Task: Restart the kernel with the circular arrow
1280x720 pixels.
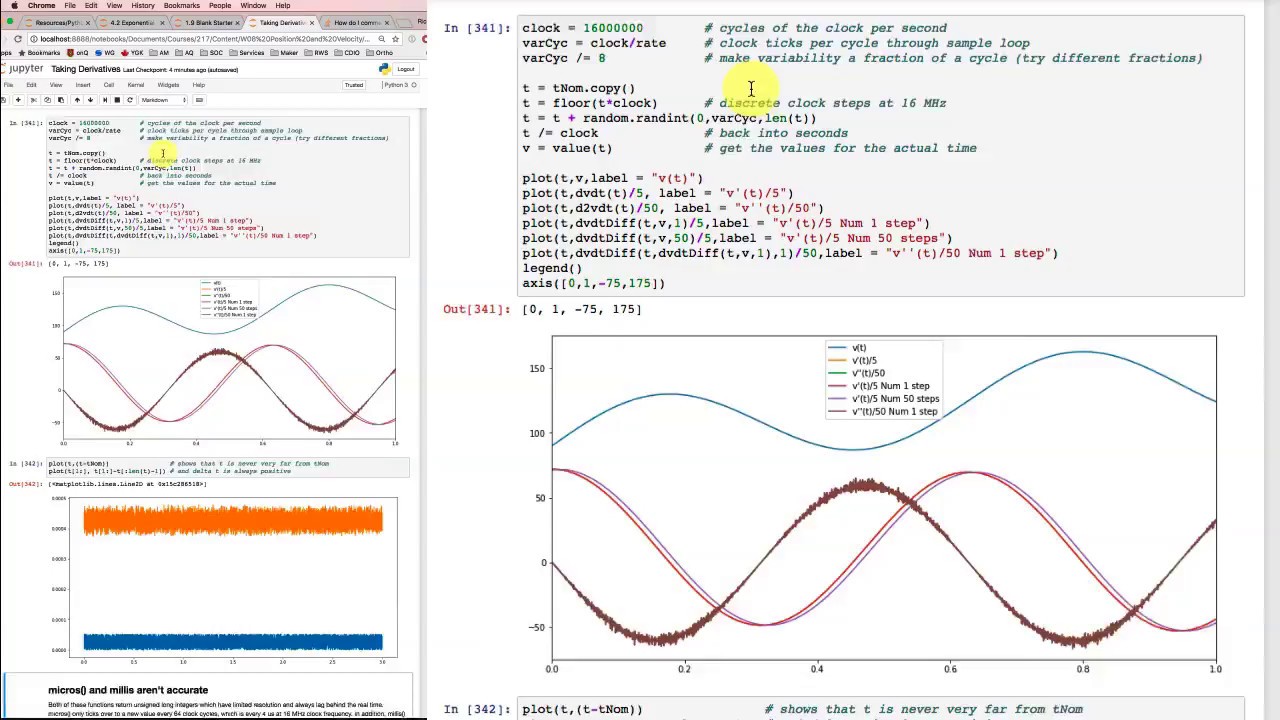Action: [130, 100]
